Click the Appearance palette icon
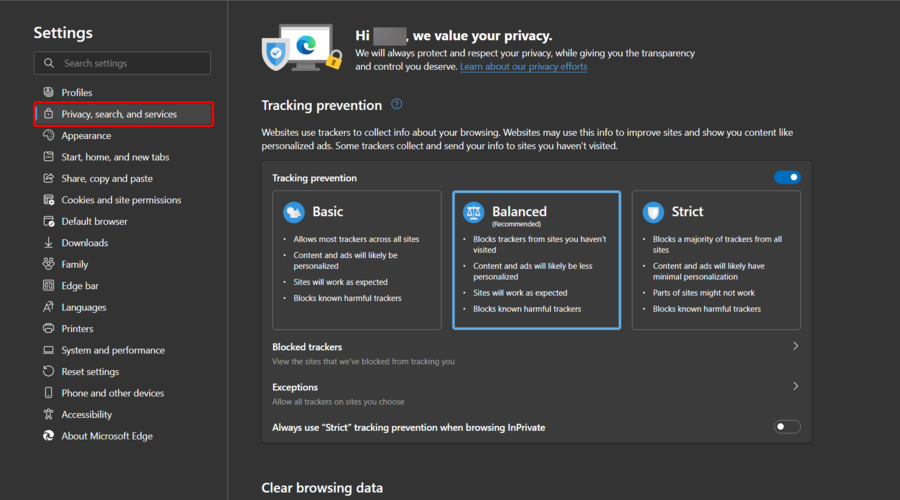The width and height of the screenshot is (900, 500). 48,136
